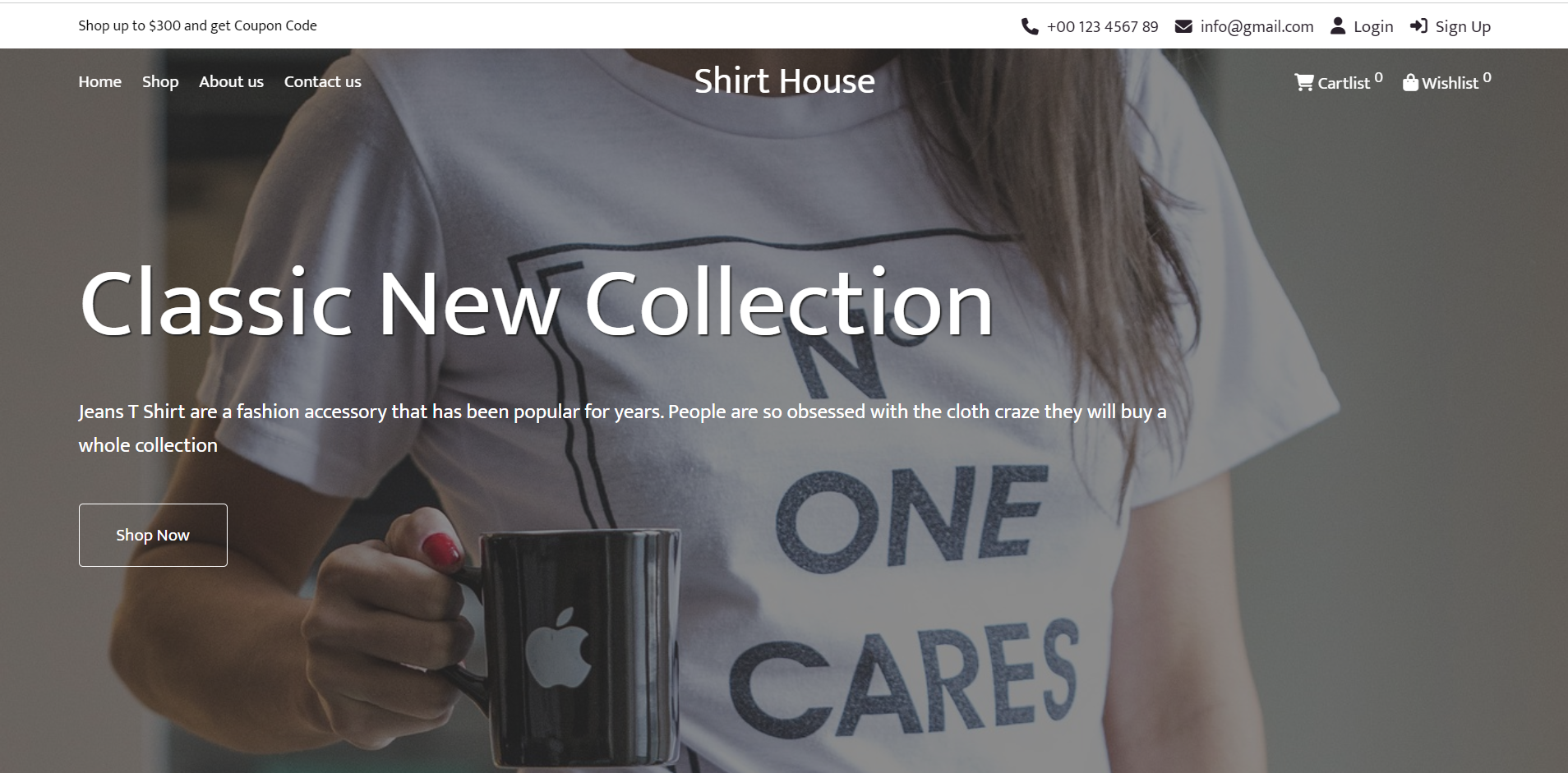1568x773 pixels.
Task: Click the Classic New Collection headline
Action: [537, 303]
